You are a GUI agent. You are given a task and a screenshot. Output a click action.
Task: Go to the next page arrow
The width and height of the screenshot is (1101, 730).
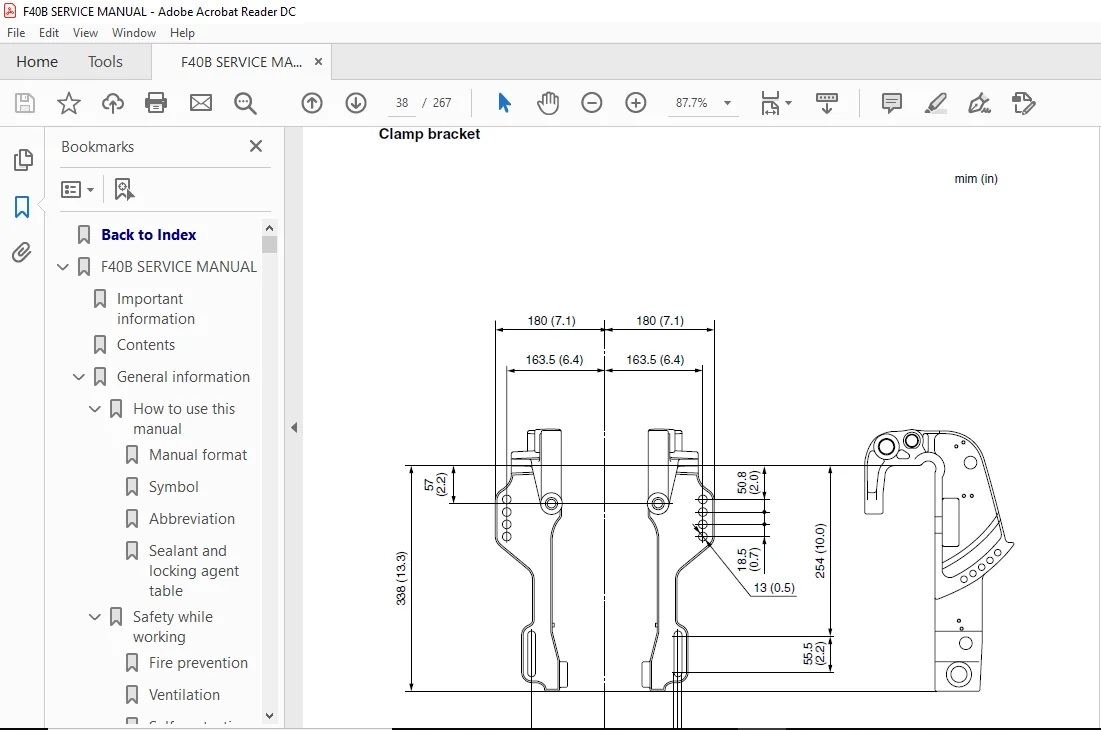pyautogui.click(x=356, y=103)
